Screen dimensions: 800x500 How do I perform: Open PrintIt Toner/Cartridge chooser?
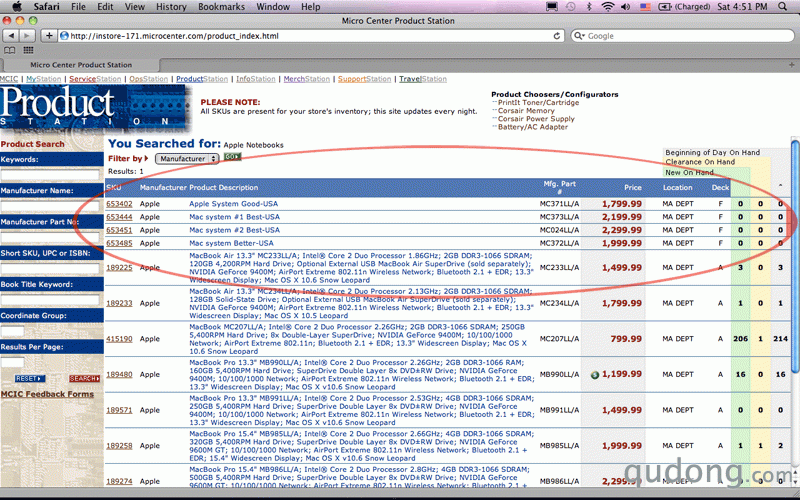538,103
